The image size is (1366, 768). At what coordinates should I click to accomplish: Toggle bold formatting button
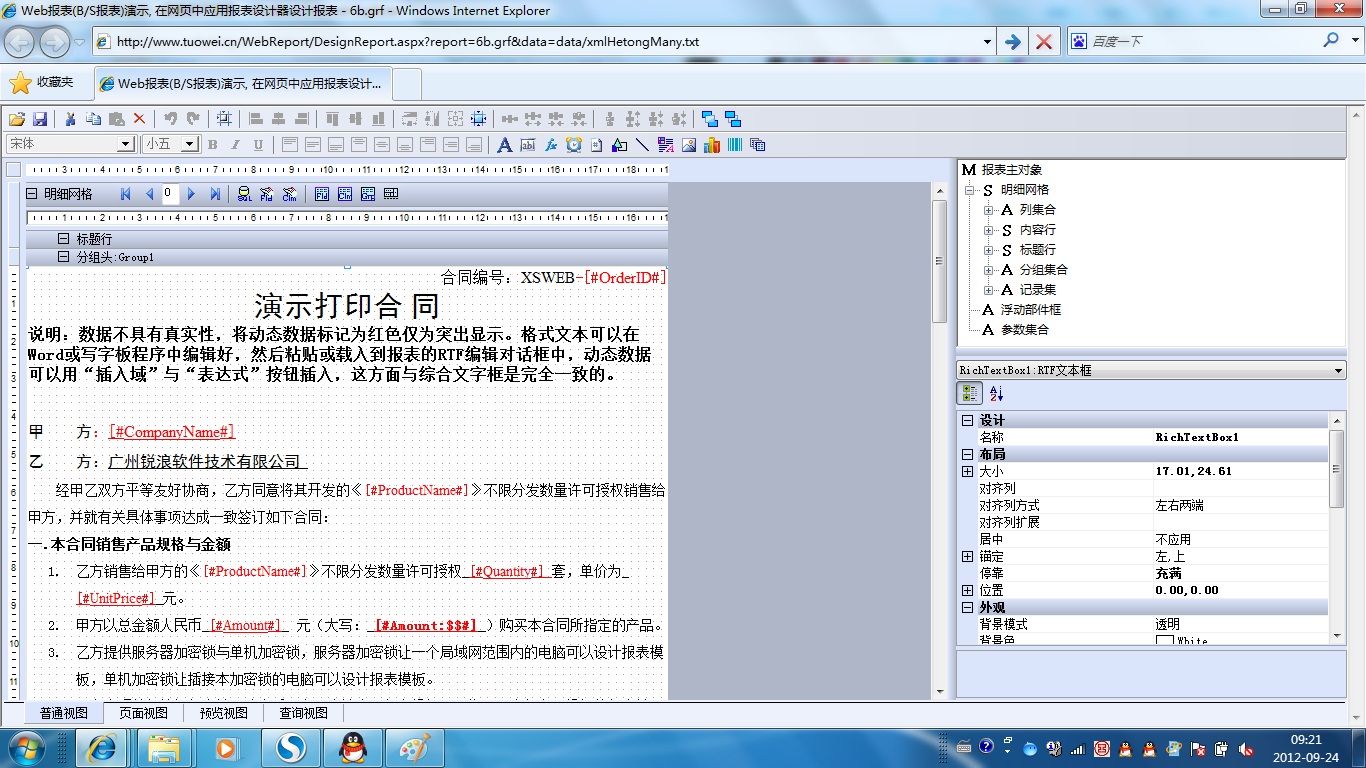[212, 145]
